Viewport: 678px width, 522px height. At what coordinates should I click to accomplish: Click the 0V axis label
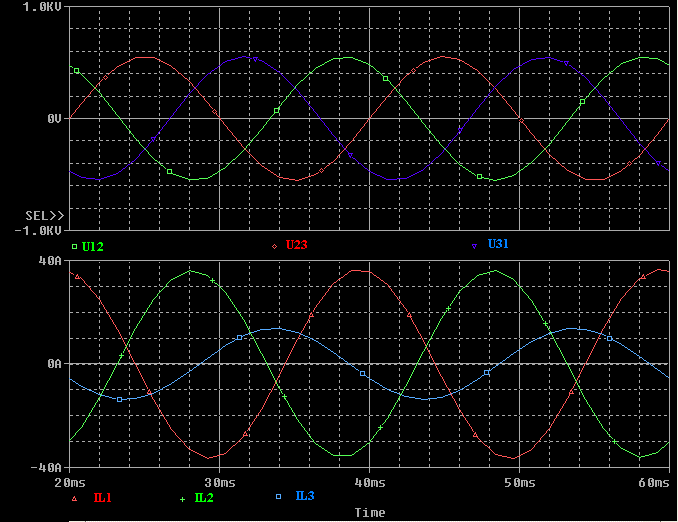[x=54, y=118]
